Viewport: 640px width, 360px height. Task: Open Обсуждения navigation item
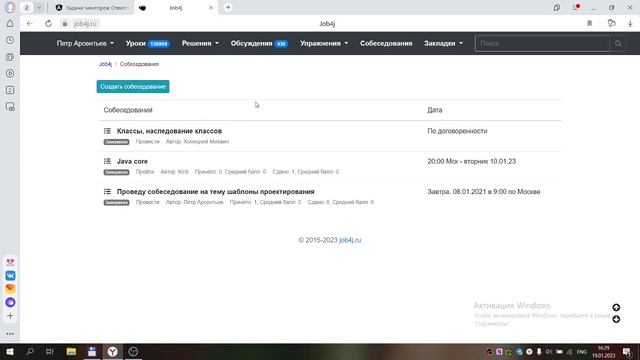pos(259,43)
